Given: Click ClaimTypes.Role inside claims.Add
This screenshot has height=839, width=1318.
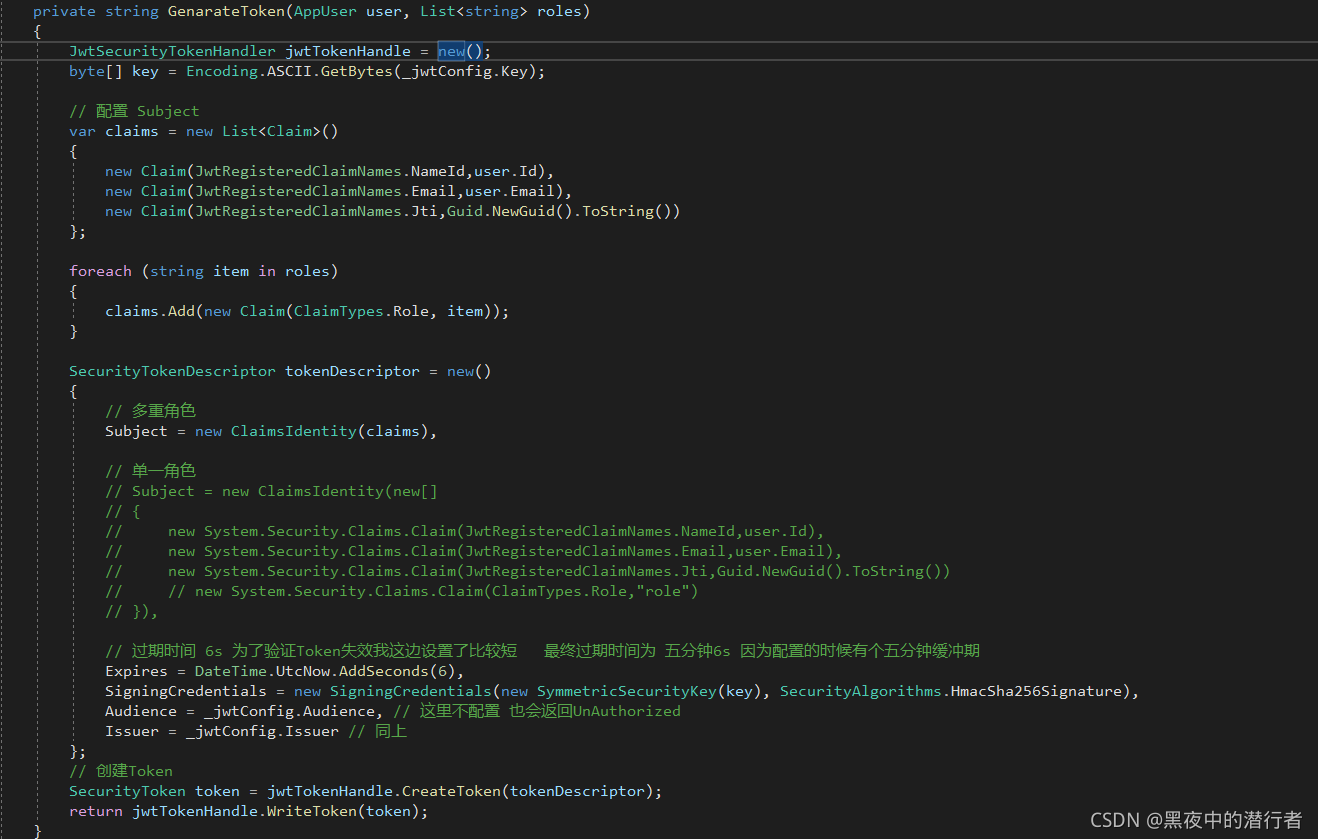Looking at the screenshot, I should pyautogui.click(x=361, y=311).
